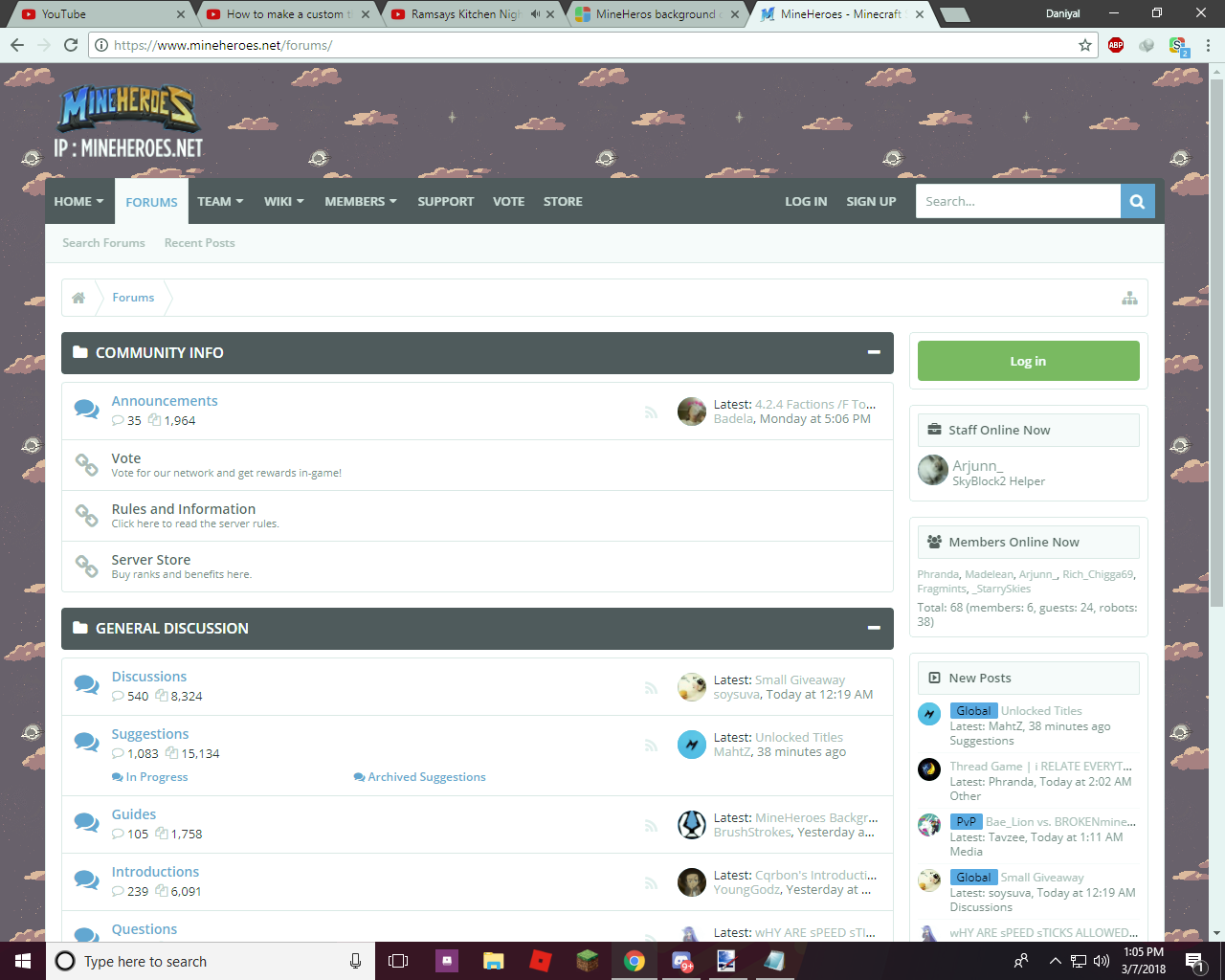Open the Search Forums link
The image size is (1225, 980).
pos(103,243)
